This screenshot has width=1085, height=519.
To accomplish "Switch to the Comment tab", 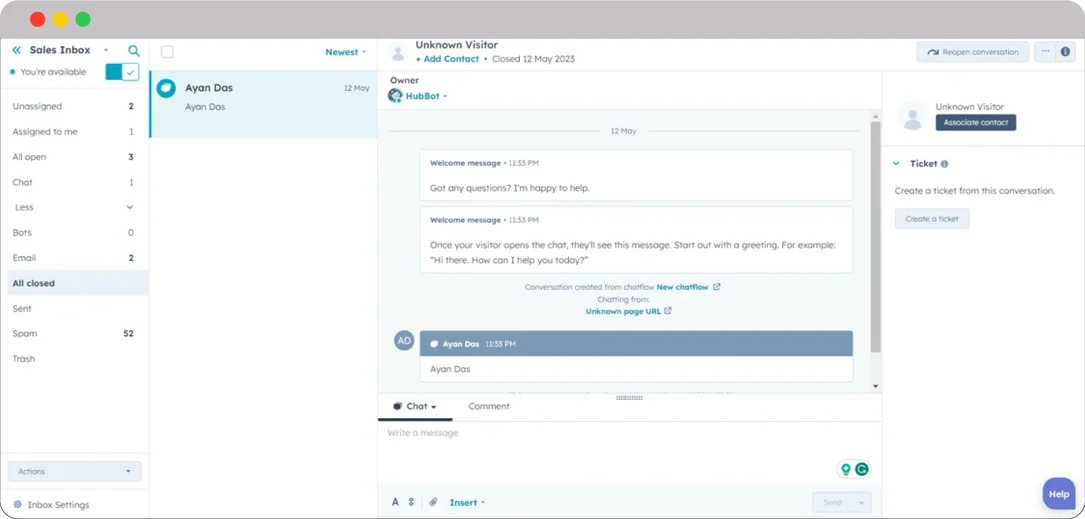I will click(489, 406).
